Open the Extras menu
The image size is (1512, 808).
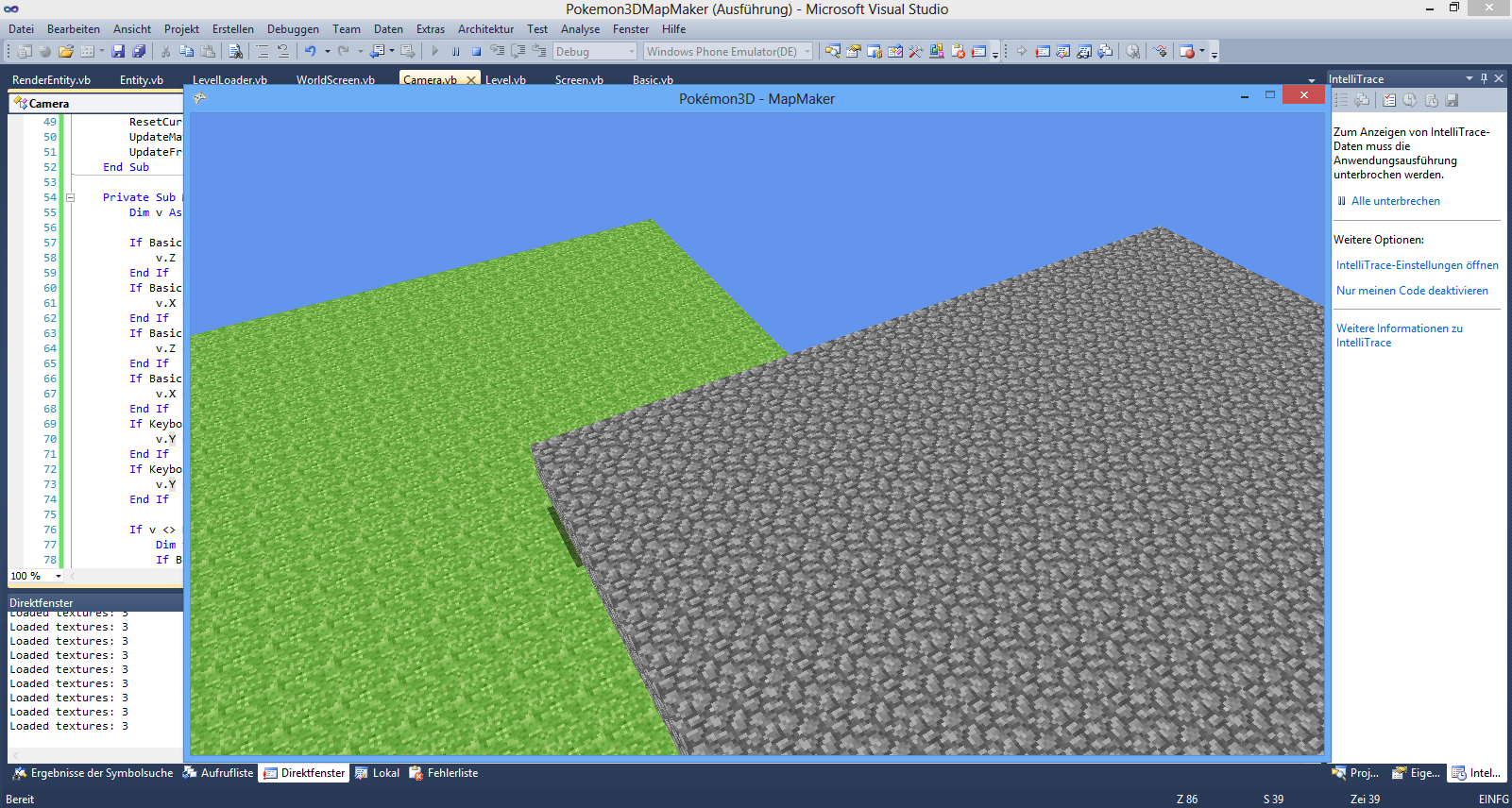pyautogui.click(x=431, y=29)
